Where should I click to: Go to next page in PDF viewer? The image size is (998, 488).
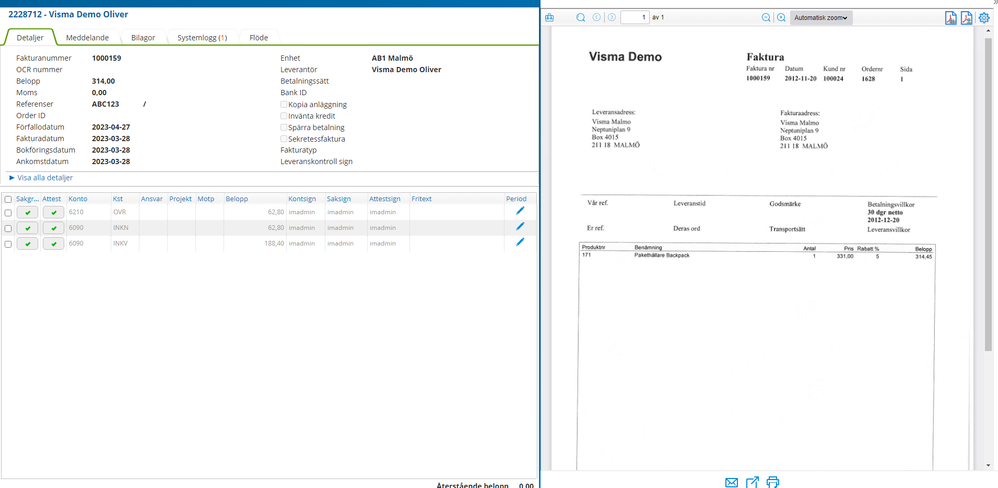click(612, 18)
